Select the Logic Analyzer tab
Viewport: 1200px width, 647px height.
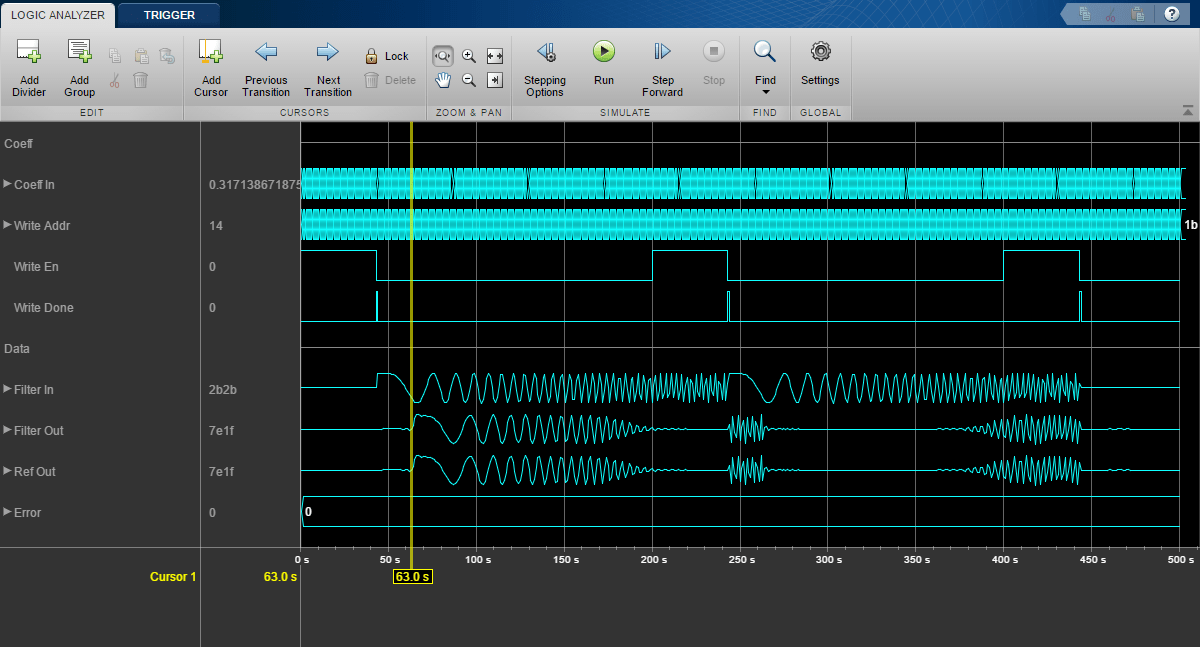pyautogui.click(x=58, y=15)
